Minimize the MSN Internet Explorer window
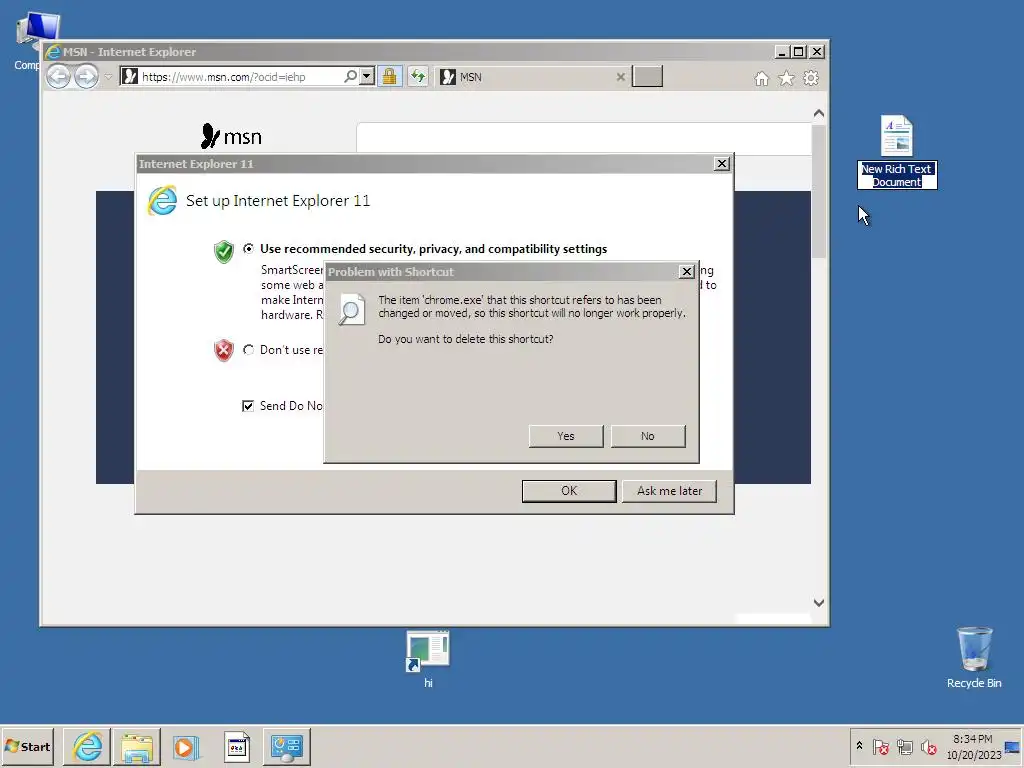1024x768 pixels. tap(782, 52)
